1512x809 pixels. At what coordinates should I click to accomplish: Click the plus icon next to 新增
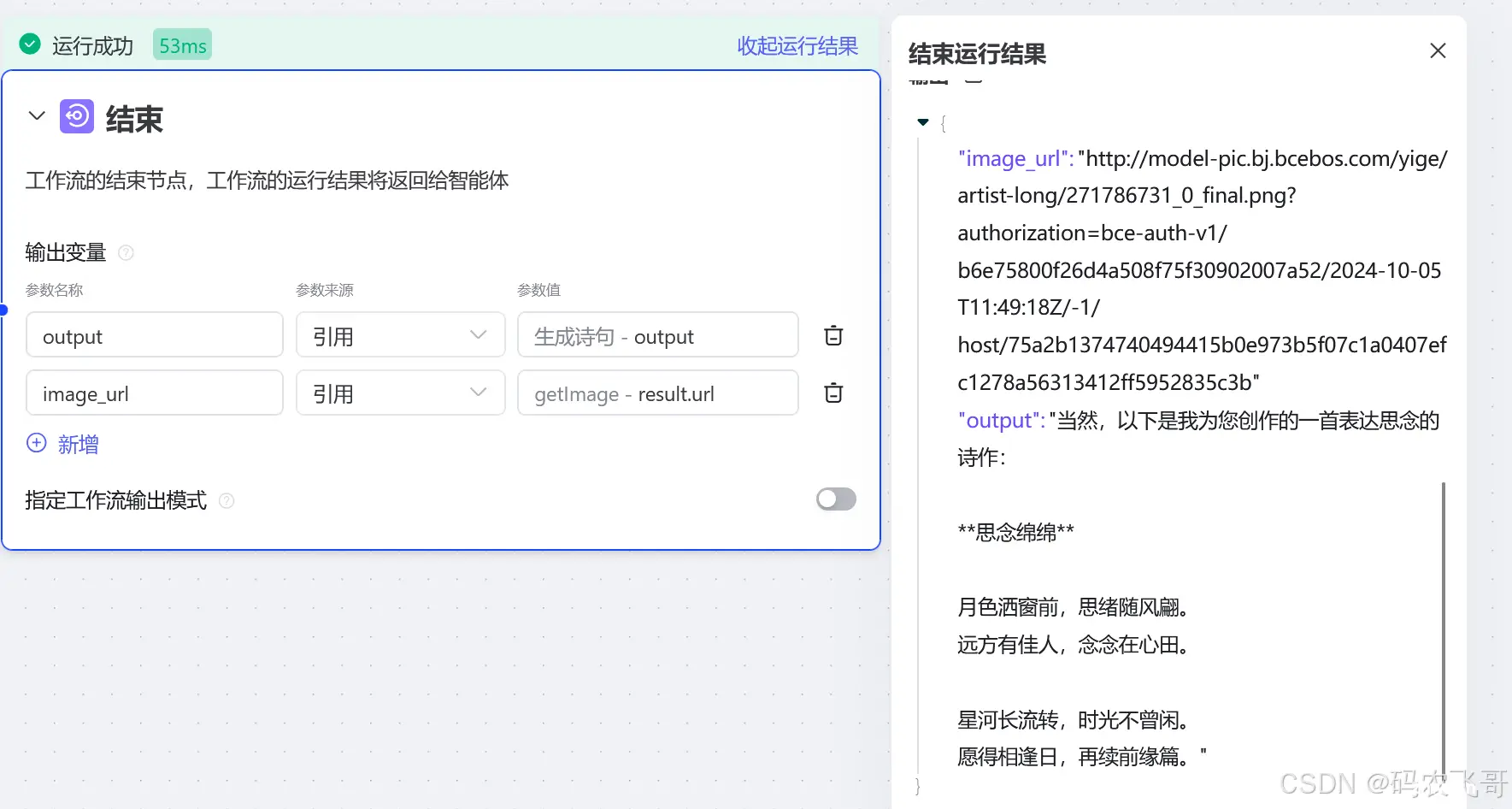pos(37,443)
